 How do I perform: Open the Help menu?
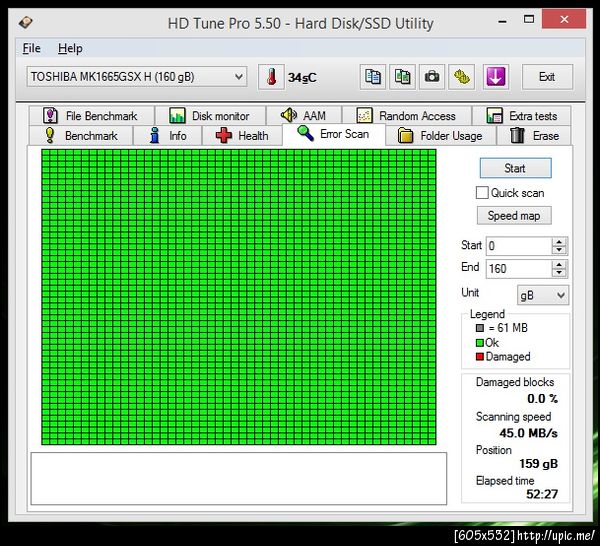coord(70,49)
